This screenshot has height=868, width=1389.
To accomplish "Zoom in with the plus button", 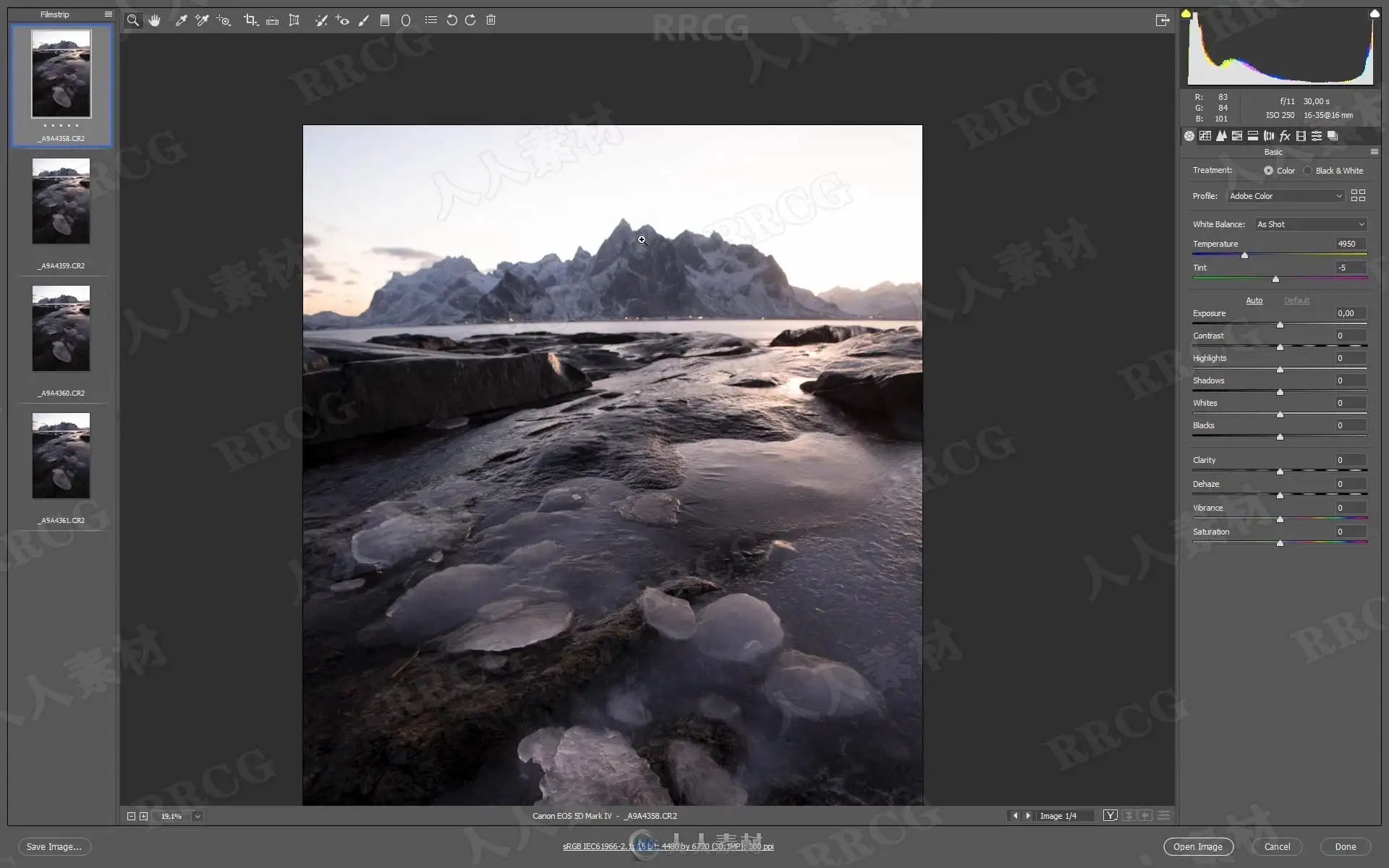I will tap(143, 816).
